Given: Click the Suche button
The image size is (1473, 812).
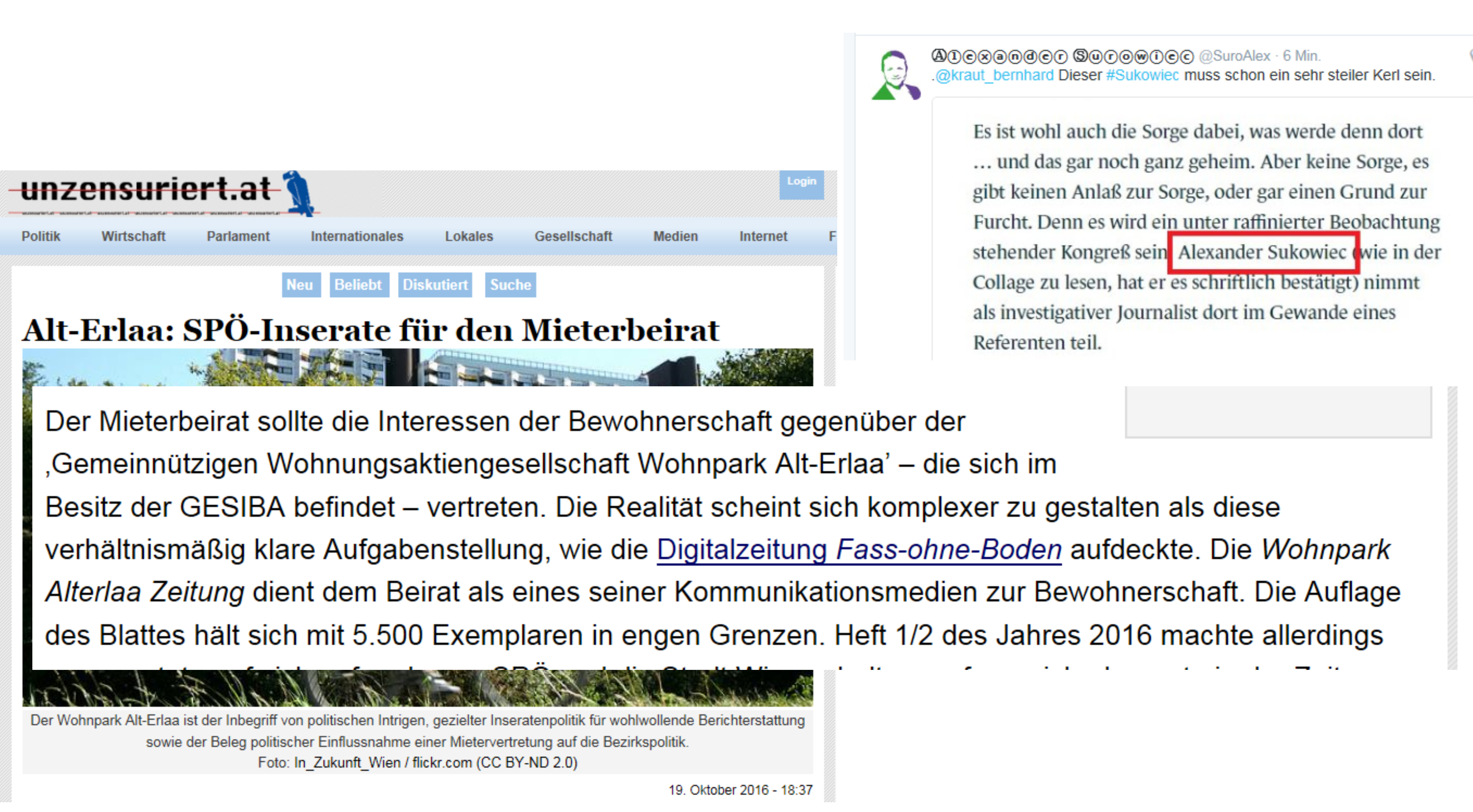Looking at the screenshot, I should pos(510,285).
